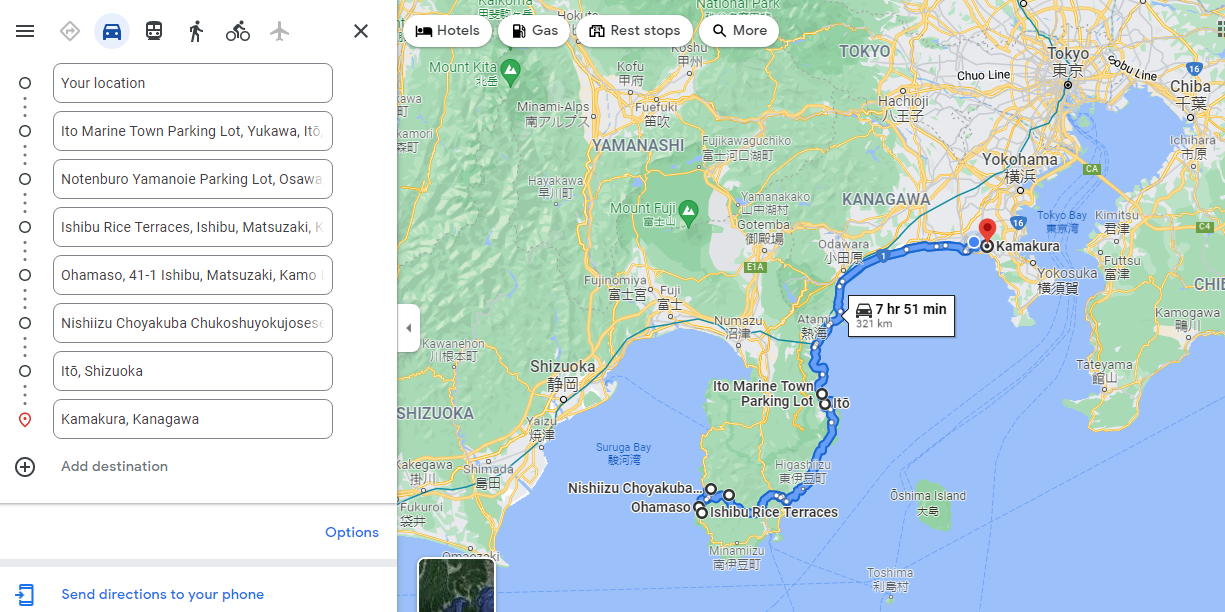Edit the Nishiizu Choyakuba stop field

pyautogui.click(x=193, y=323)
